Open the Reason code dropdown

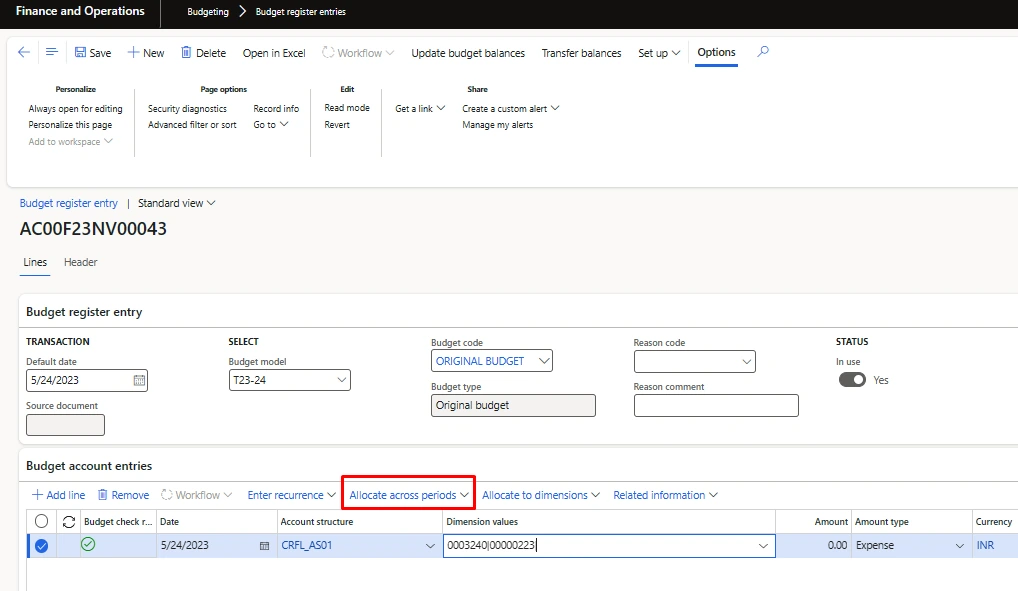747,362
